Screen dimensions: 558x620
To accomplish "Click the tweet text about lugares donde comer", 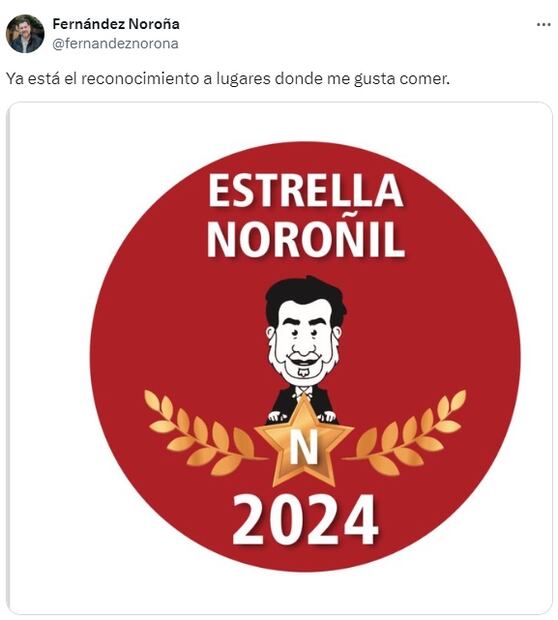I will point(228,79).
